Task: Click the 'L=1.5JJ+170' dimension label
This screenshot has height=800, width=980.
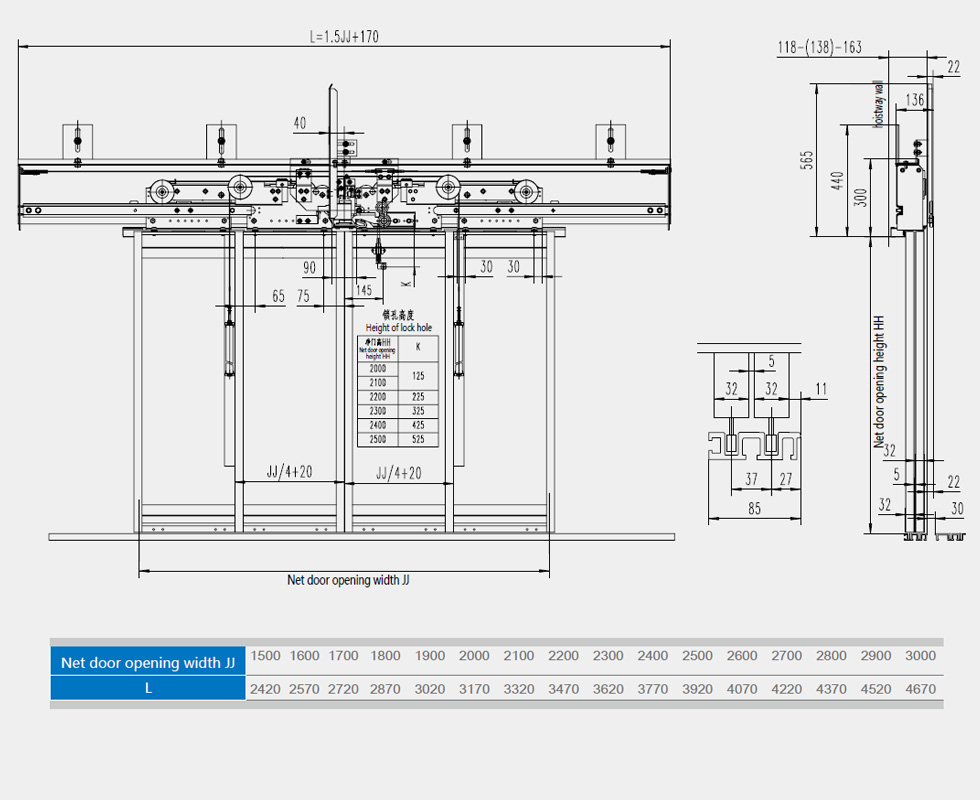Action: [344, 37]
